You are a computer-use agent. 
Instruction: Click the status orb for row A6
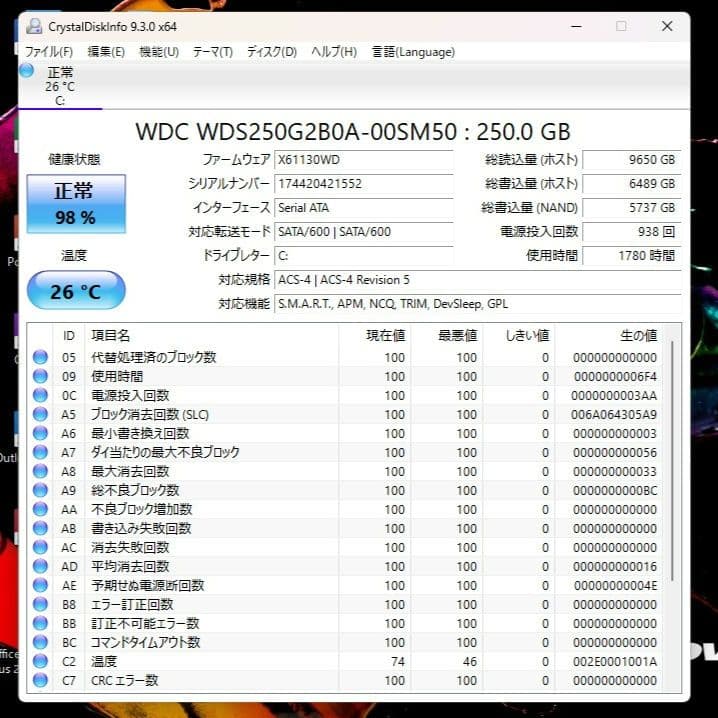[x=40, y=433]
